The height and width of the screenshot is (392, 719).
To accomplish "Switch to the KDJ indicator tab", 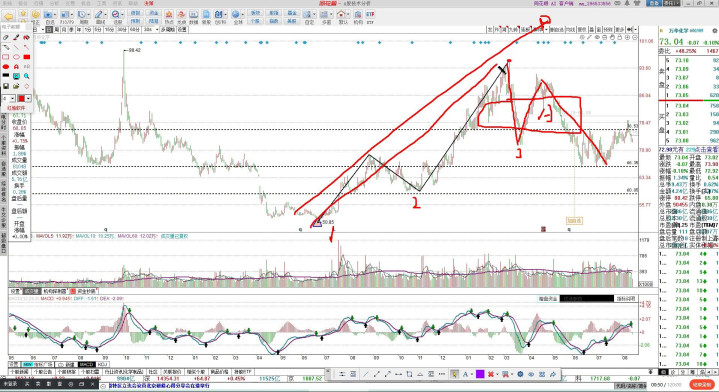I will pos(103,364).
